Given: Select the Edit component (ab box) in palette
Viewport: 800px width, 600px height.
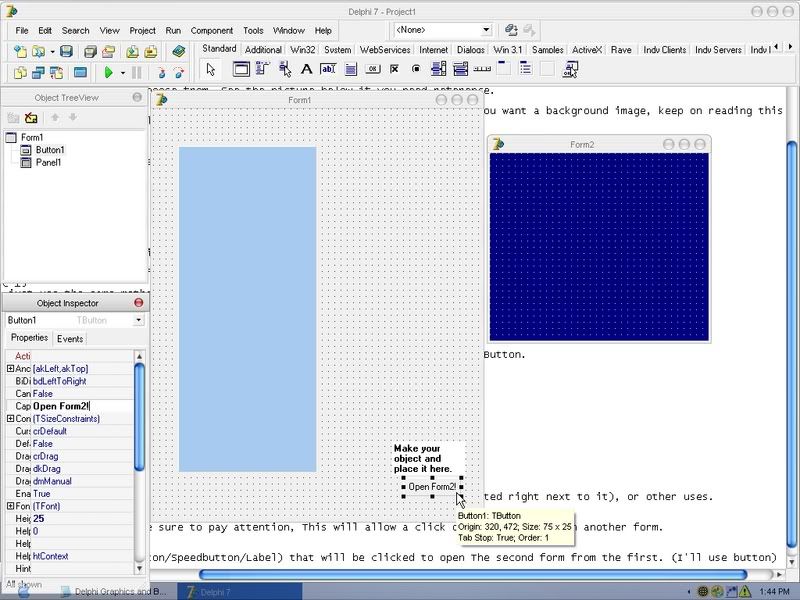Looking at the screenshot, I should coord(328,69).
